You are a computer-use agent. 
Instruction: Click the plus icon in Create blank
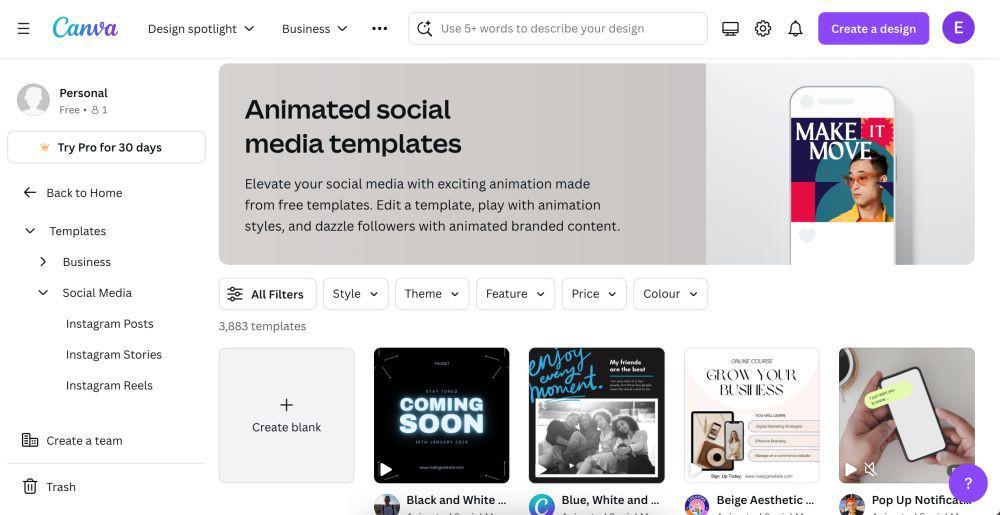[x=286, y=405]
